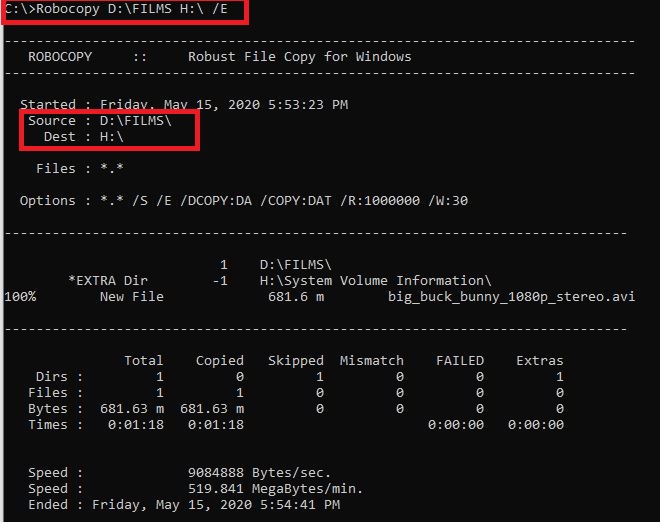The image size is (660, 522).
Task: Click the Dirs Extras value 1
Action: [560, 377]
